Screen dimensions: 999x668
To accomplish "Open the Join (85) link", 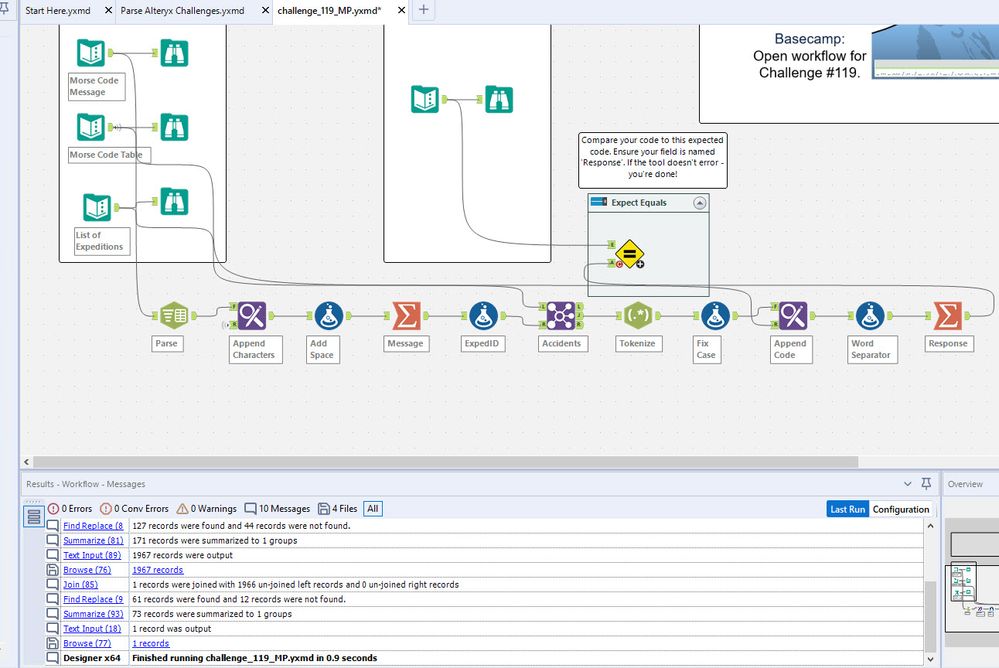I will click(x=80, y=584).
